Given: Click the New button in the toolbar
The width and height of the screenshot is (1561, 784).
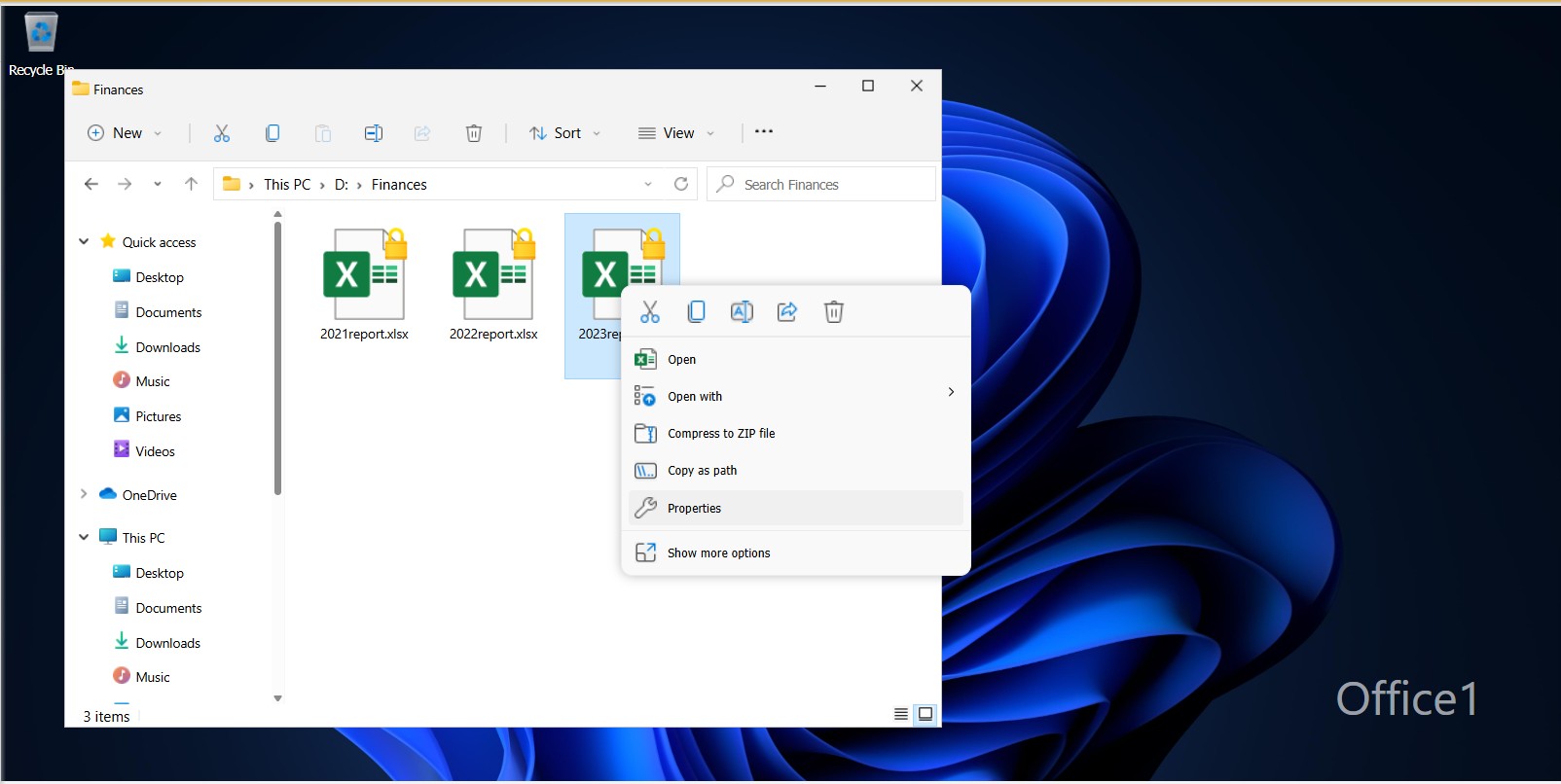Looking at the screenshot, I should [126, 133].
